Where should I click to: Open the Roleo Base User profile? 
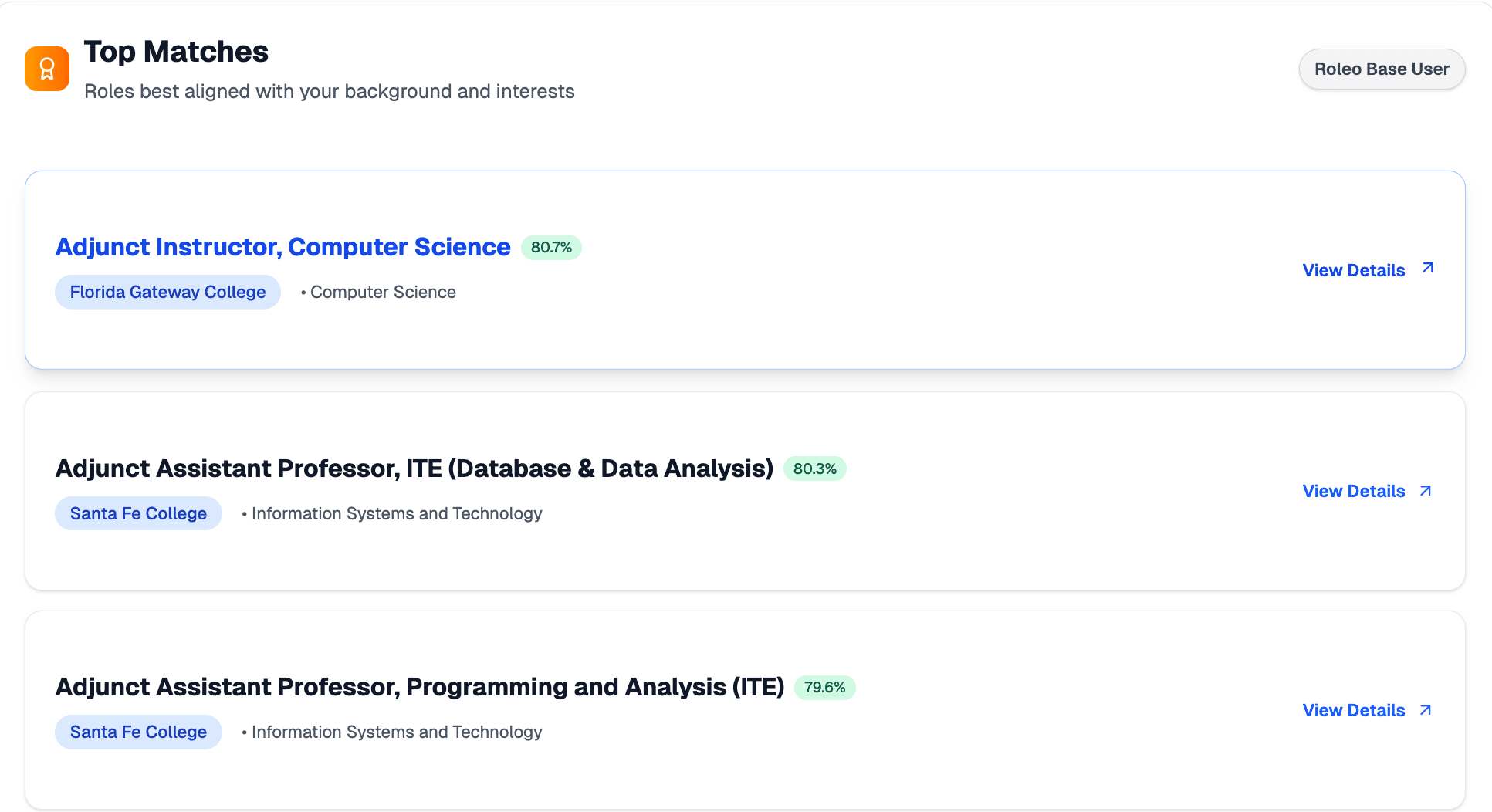(x=1381, y=69)
